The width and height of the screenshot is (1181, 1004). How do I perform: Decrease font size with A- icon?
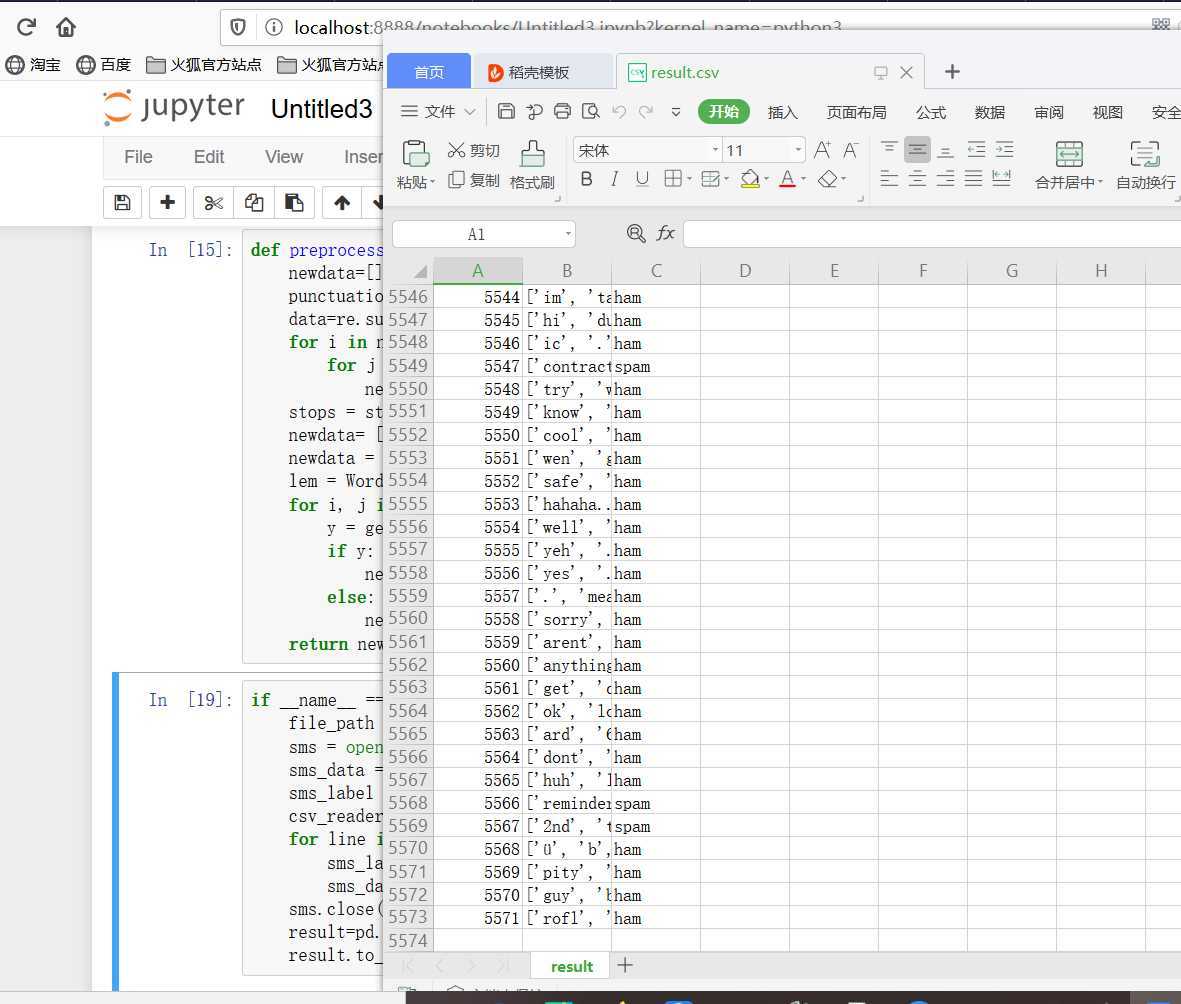850,150
